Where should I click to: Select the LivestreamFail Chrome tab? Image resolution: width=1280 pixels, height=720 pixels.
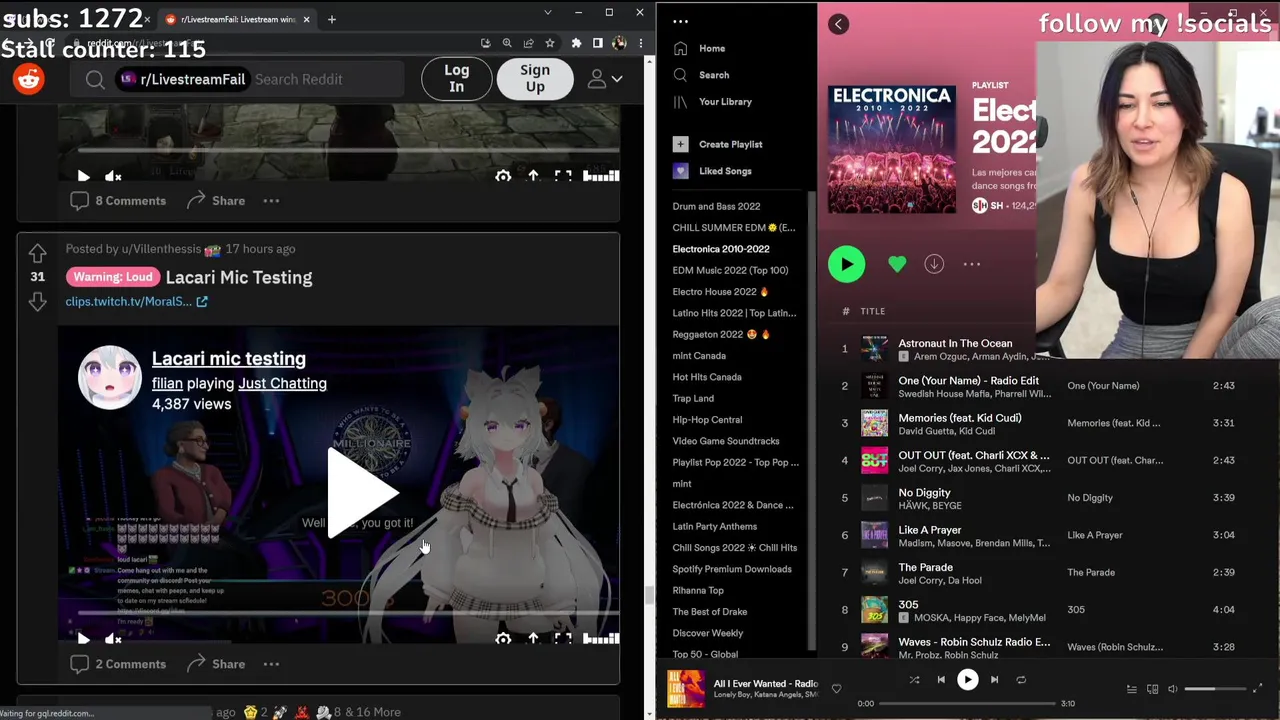[x=237, y=19]
